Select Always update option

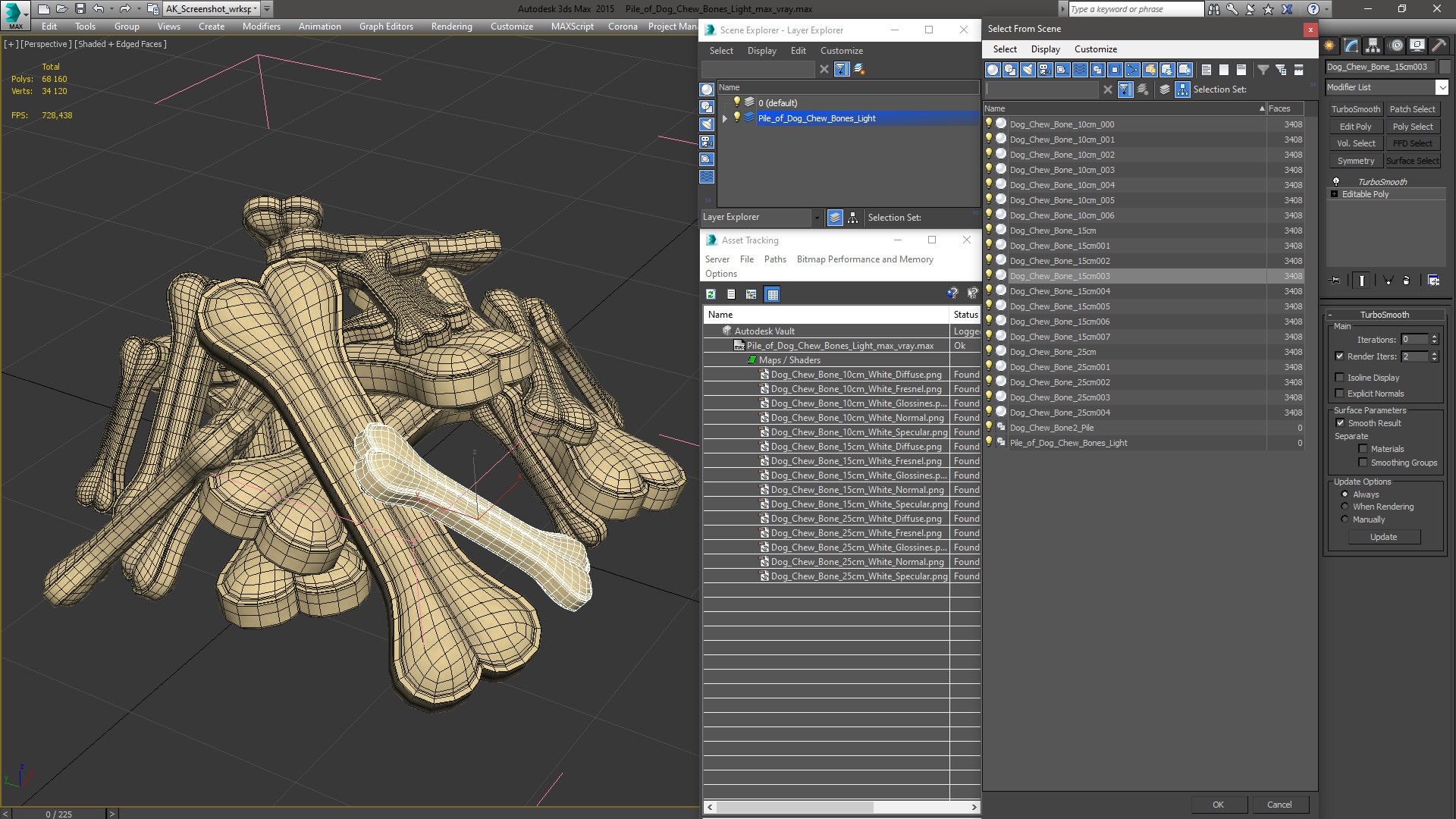[1345, 494]
